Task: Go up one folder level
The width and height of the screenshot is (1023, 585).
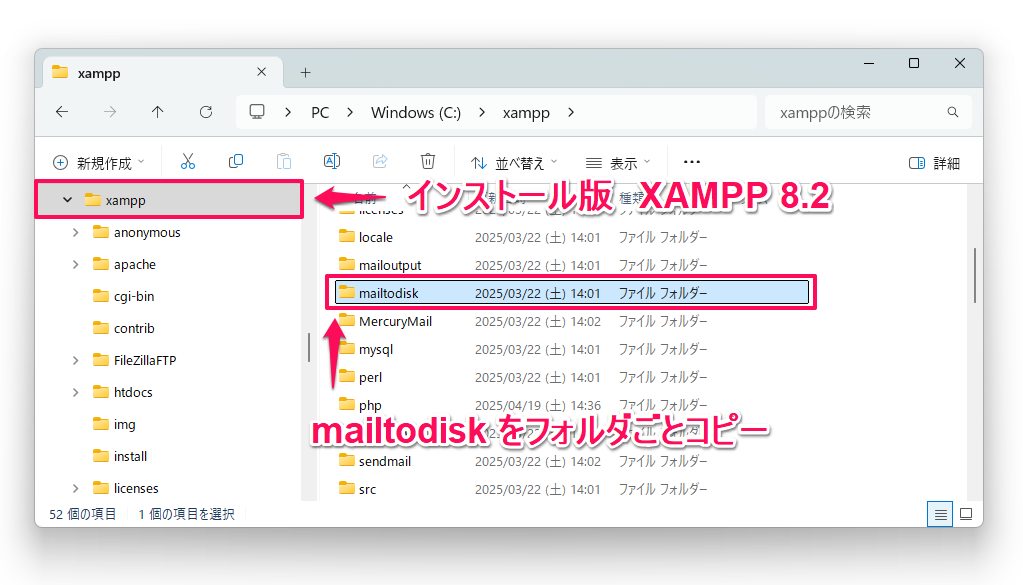Action: pos(157,112)
